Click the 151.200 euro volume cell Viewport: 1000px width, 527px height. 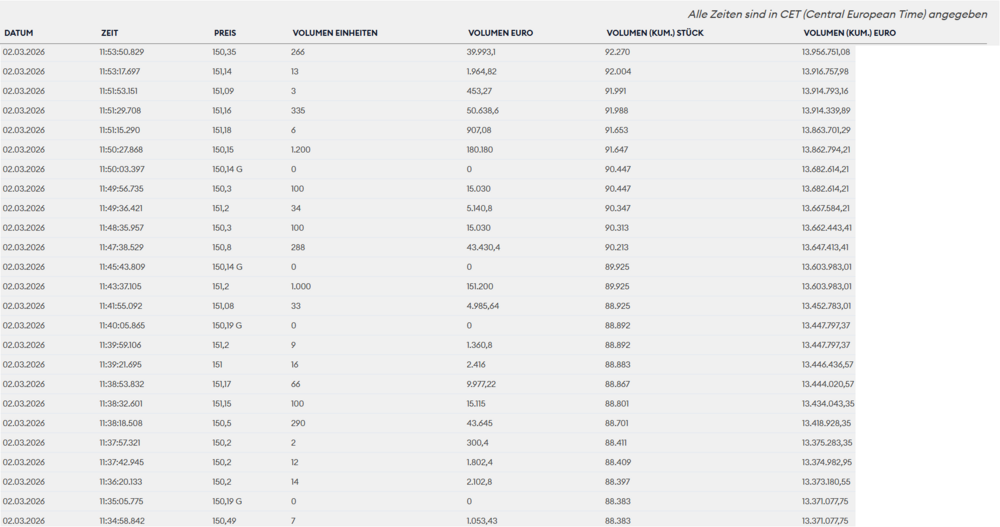click(480, 286)
